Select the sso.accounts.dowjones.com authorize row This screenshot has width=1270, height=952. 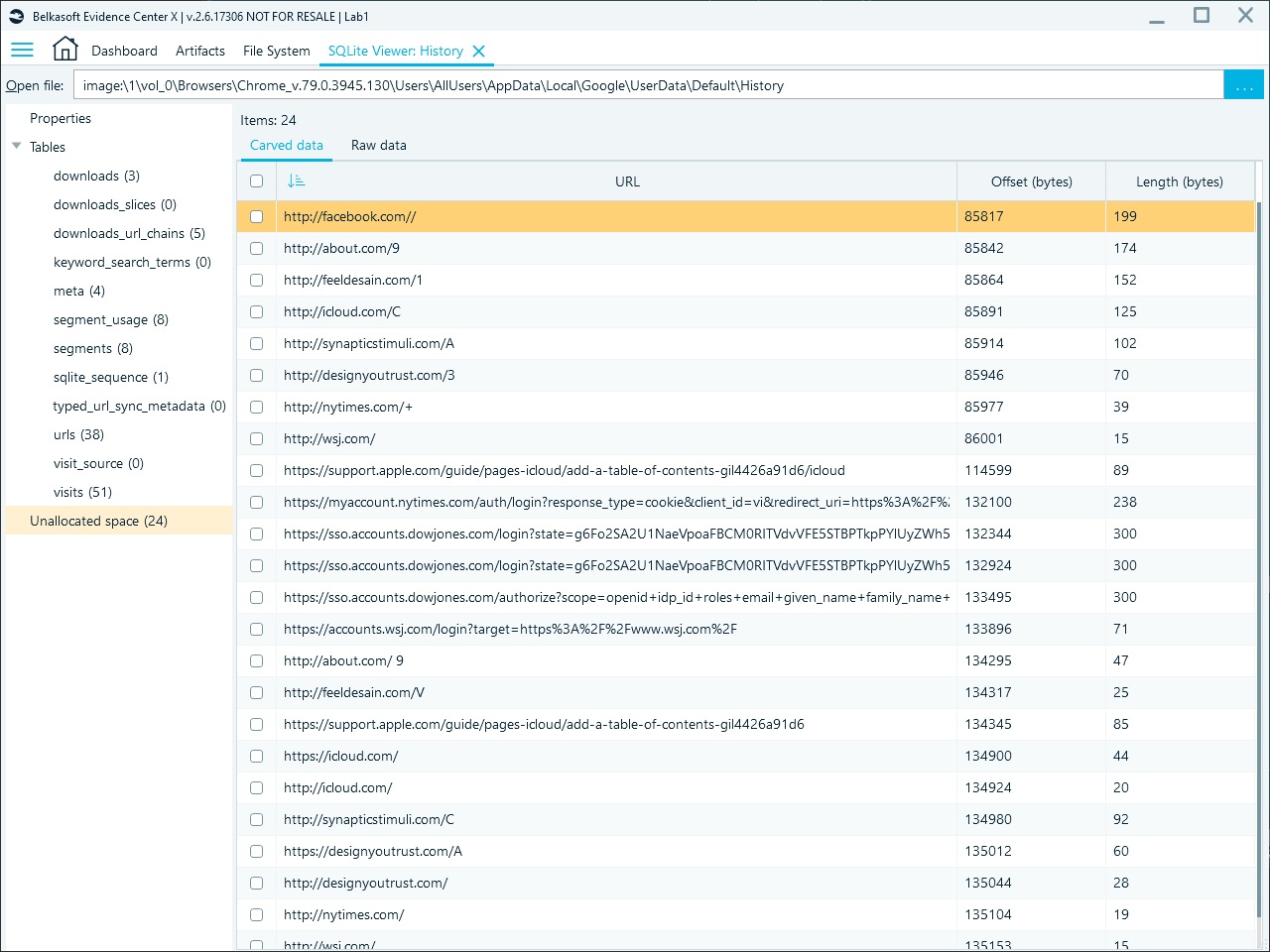745,597
